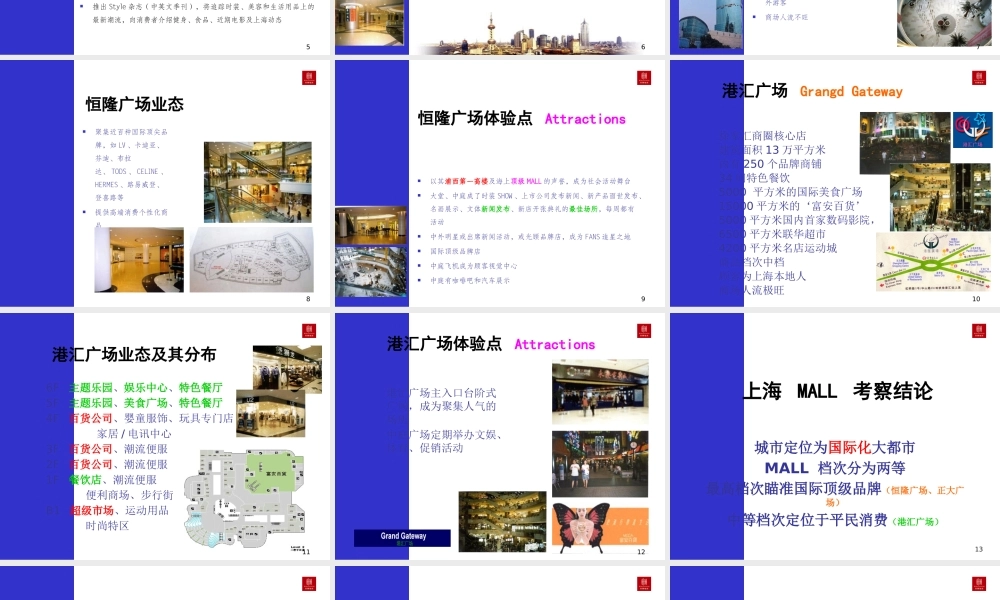Select the title 上海 MALL 考察结论 on slide 13
This screenshot has height=600, width=1000.
coord(838,391)
